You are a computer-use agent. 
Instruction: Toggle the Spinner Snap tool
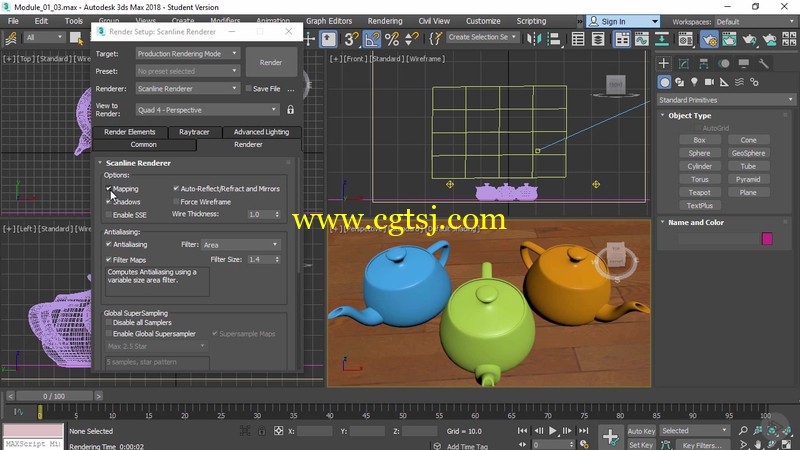click(x=411, y=39)
